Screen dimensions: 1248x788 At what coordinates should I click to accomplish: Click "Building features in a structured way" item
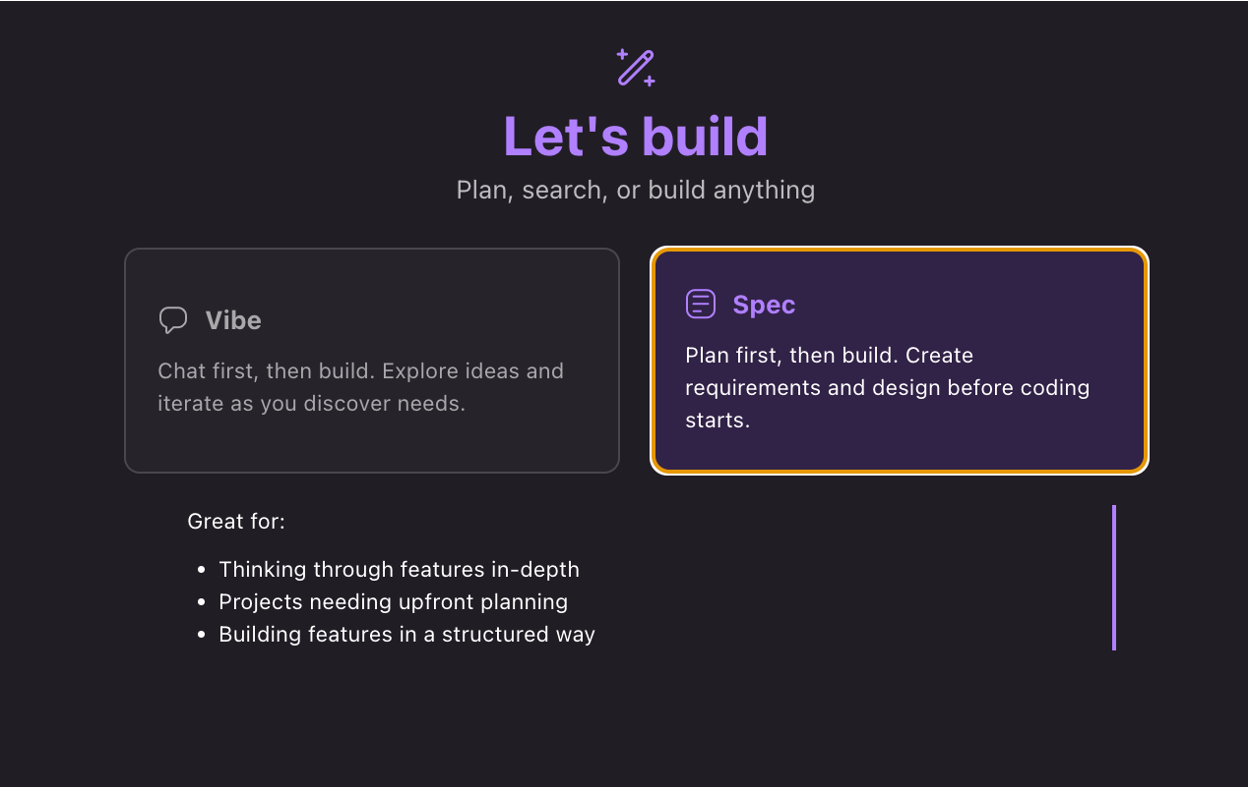[x=407, y=634]
